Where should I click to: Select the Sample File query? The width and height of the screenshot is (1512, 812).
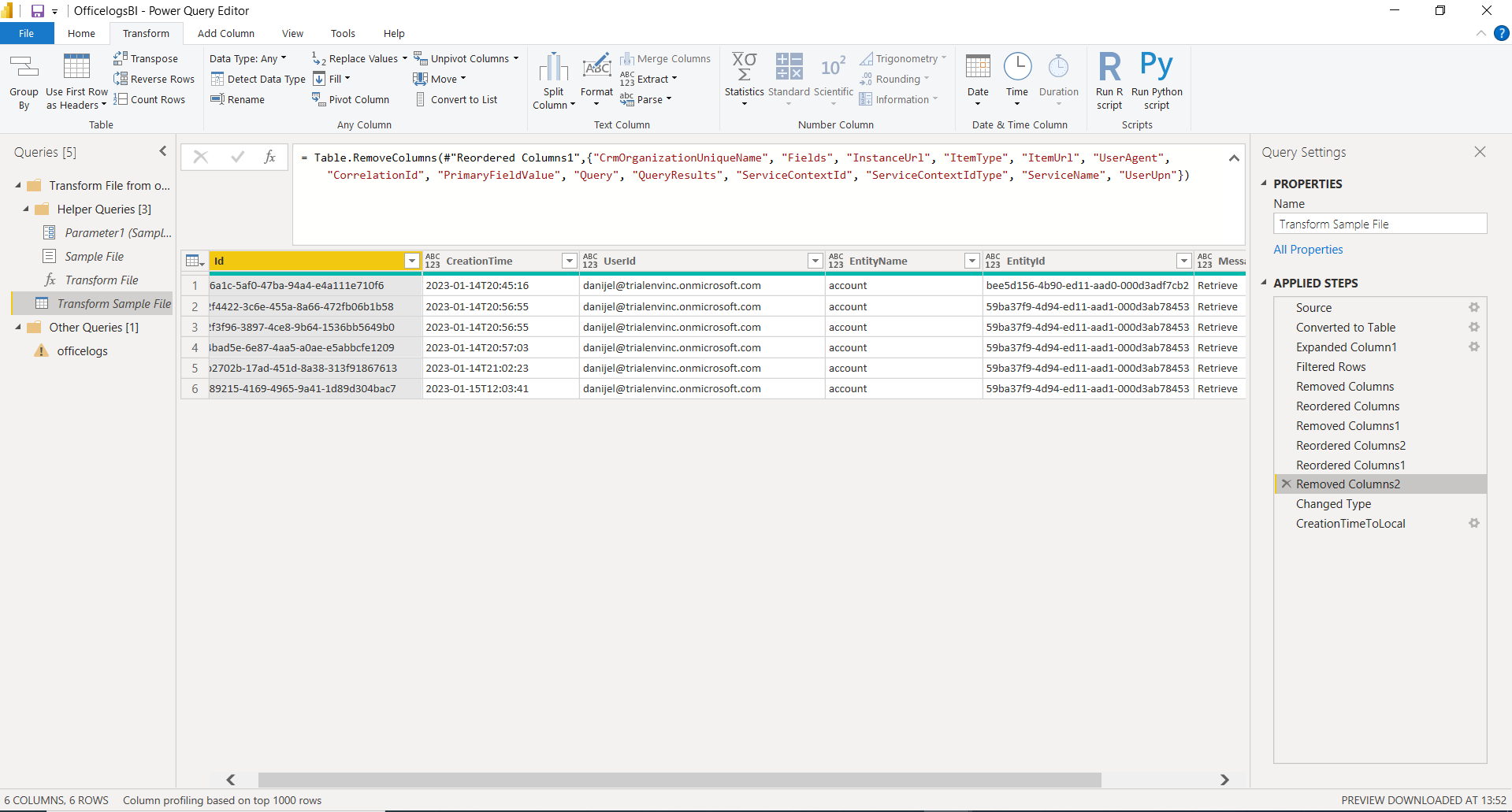(95, 256)
